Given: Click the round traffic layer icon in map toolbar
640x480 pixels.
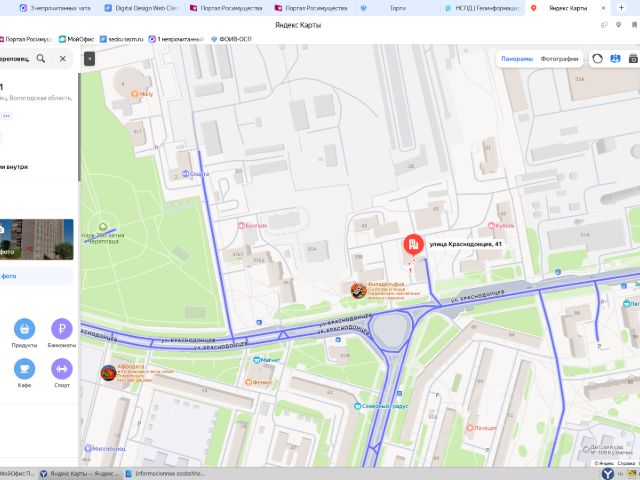Looking at the screenshot, I should coord(597,59).
